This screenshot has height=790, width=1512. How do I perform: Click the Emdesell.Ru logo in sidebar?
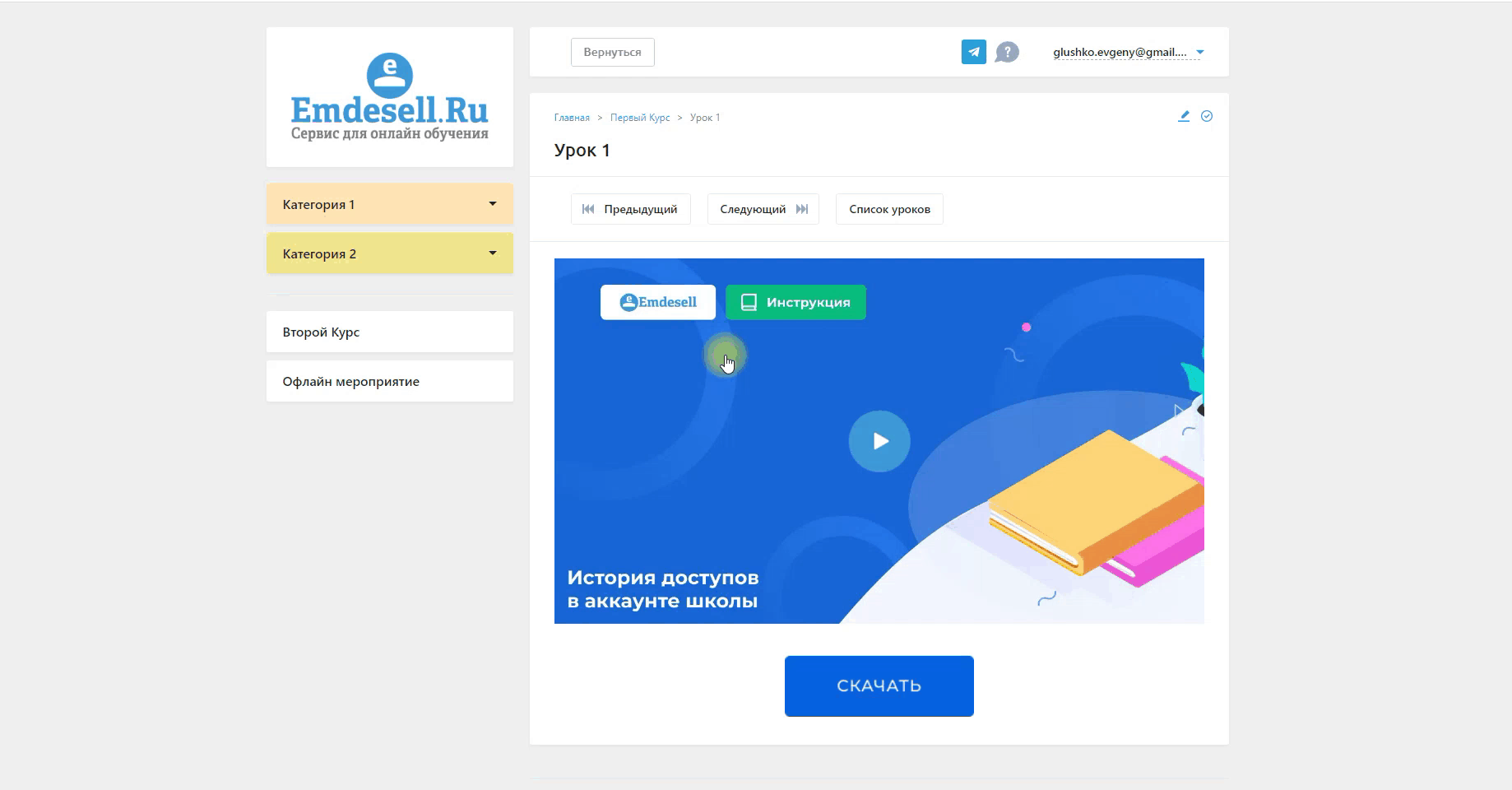pyautogui.click(x=390, y=97)
